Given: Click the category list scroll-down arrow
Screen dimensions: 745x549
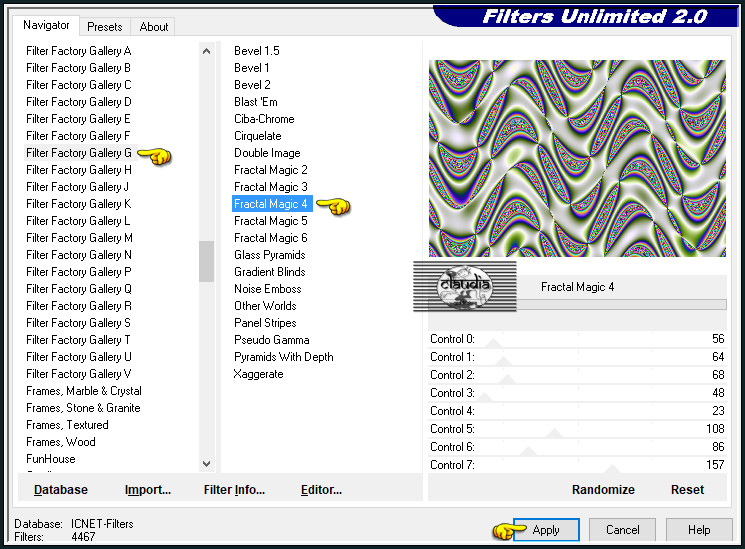Looking at the screenshot, I should pyautogui.click(x=206, y=464).
